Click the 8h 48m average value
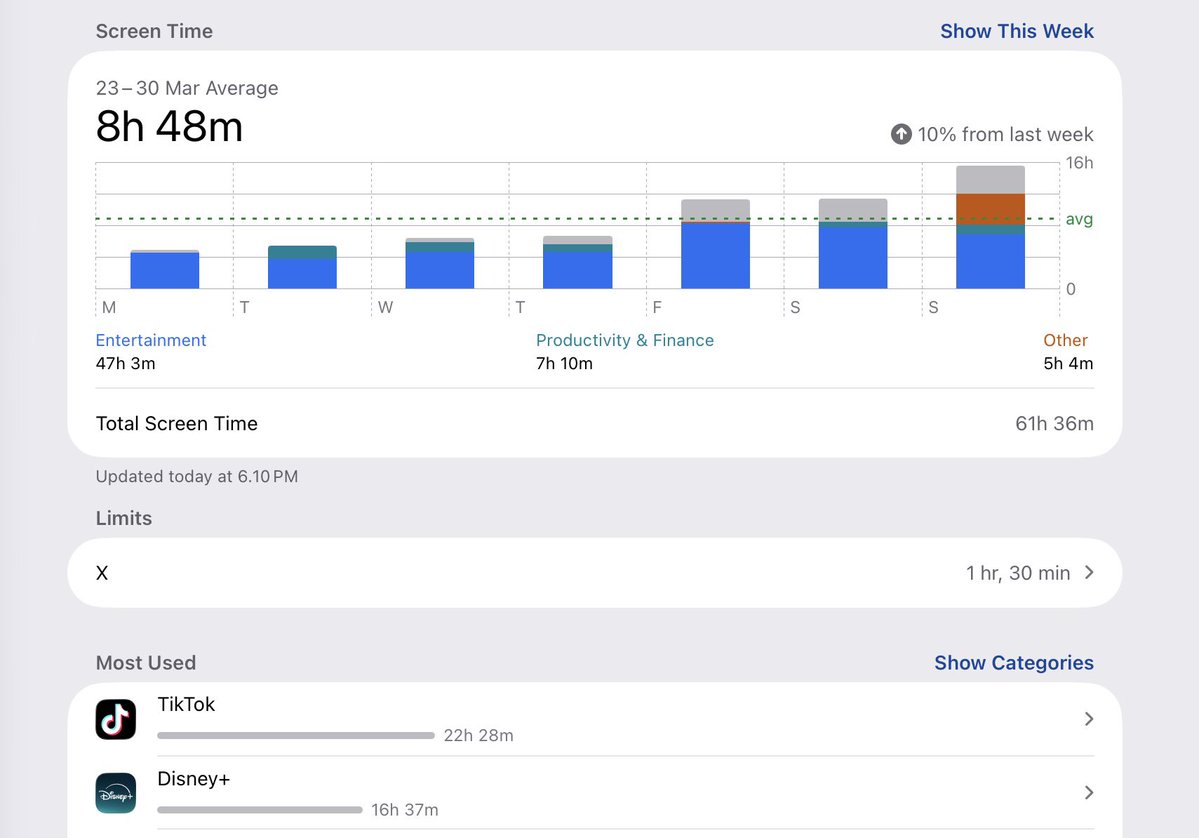 (169, 127)
